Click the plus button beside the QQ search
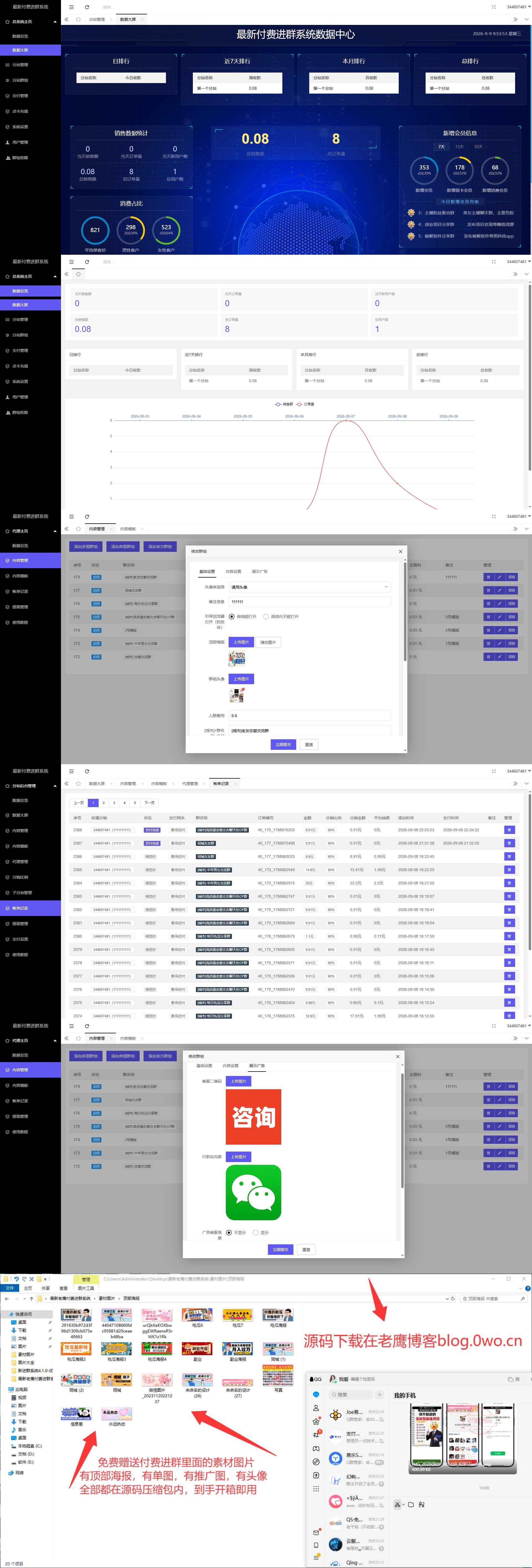The width and height of the screenshot is (532, 1568). 380,1394
